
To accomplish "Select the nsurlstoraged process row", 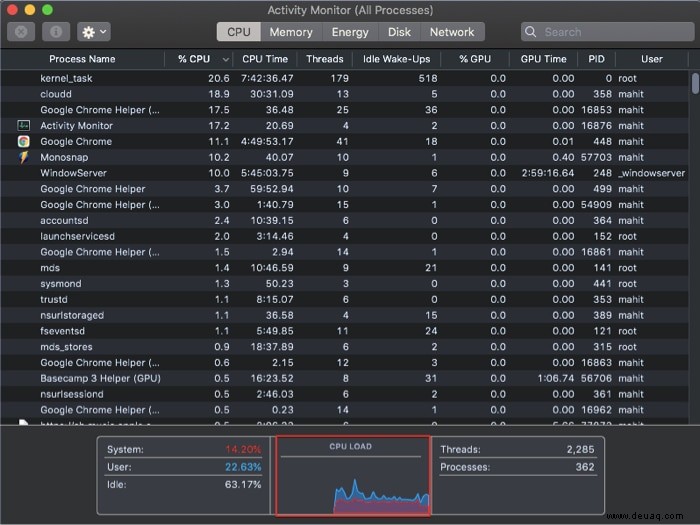I will pyautogui.click(x=344, y=315).
